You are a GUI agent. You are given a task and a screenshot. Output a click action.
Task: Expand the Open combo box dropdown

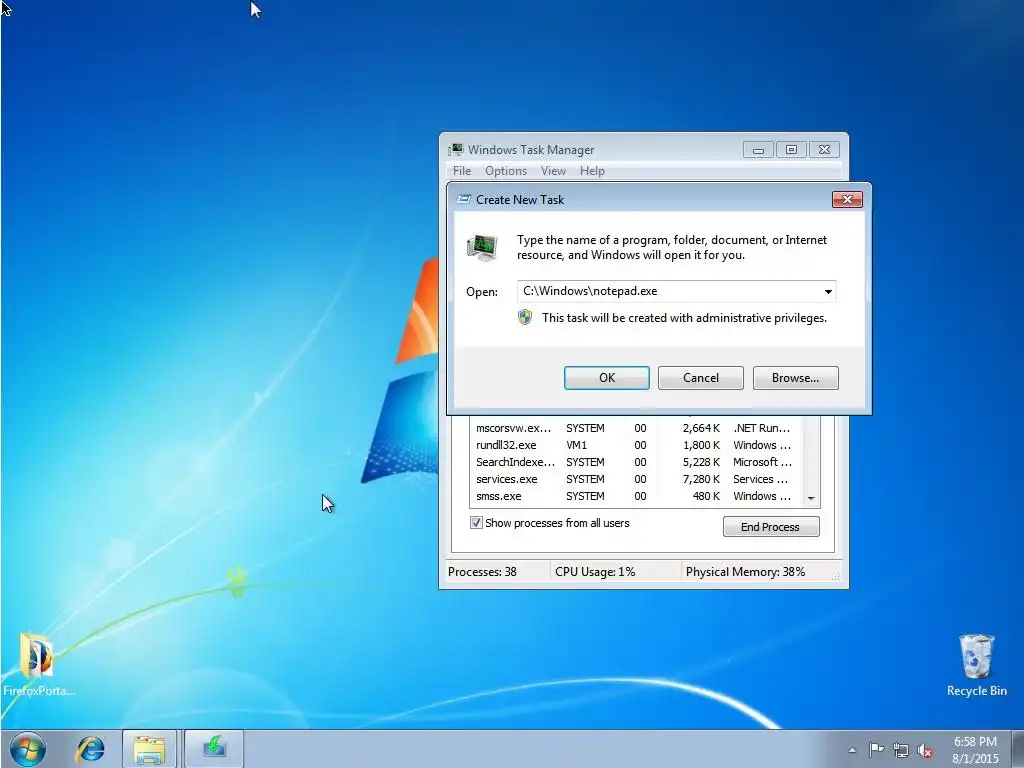tap(828, 291)
